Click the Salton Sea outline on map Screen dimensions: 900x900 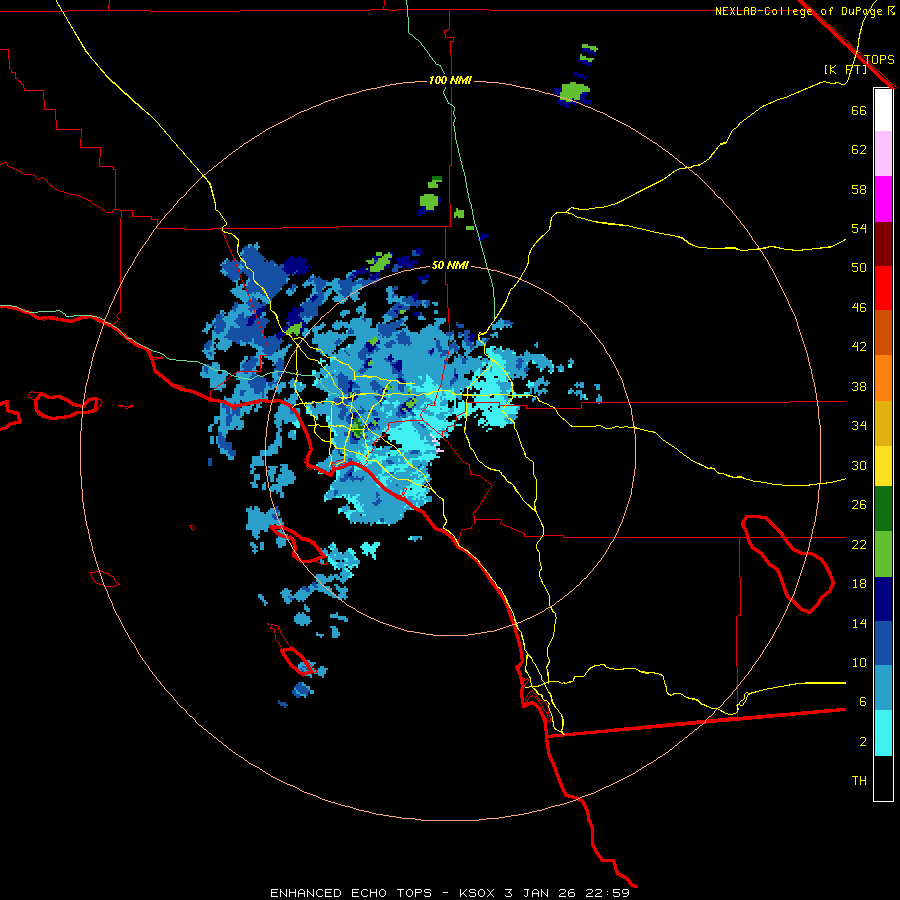pos(789,564)
